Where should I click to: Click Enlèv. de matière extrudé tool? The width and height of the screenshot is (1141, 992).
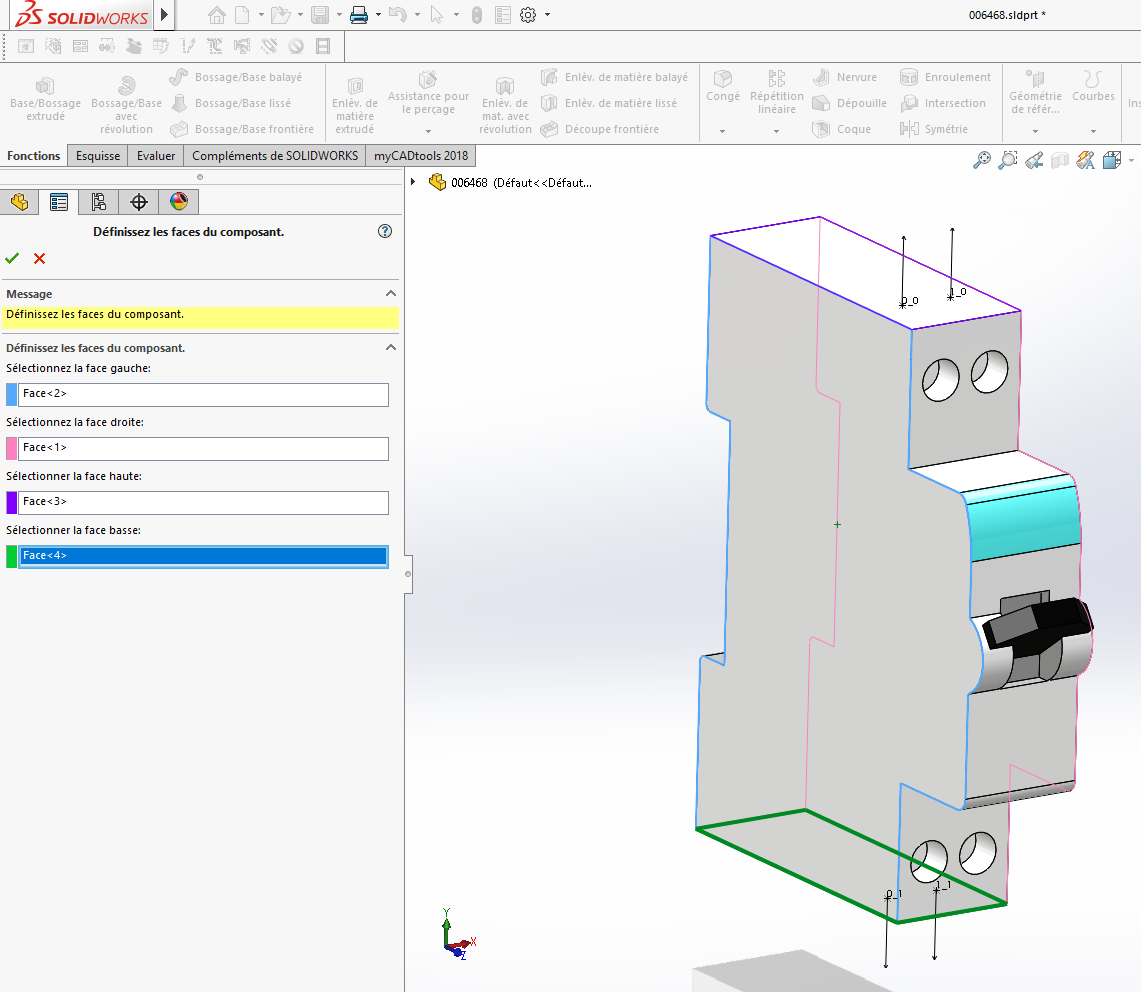[x=355, y=106]
